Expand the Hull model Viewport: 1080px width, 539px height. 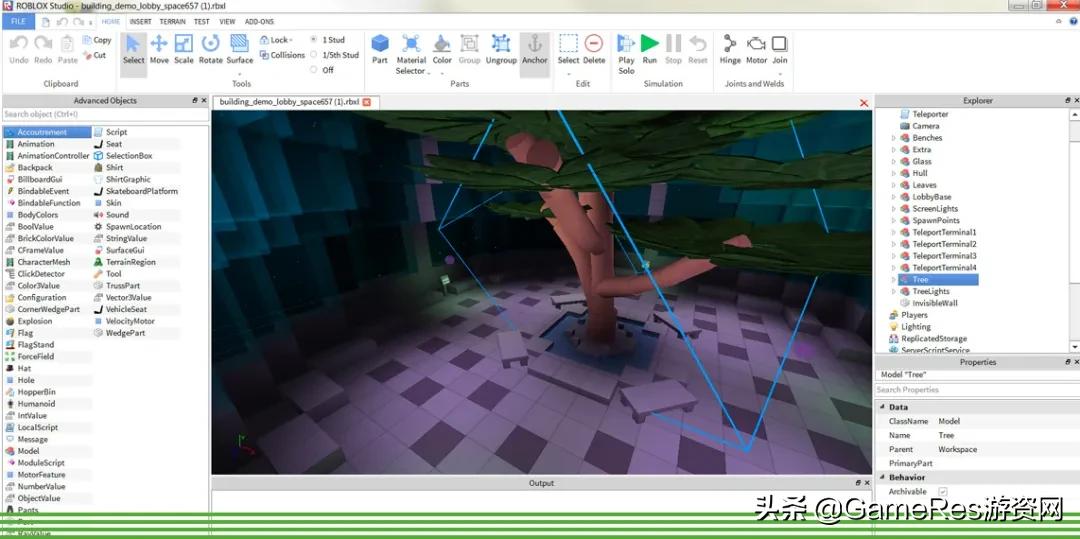coord(893,173)
